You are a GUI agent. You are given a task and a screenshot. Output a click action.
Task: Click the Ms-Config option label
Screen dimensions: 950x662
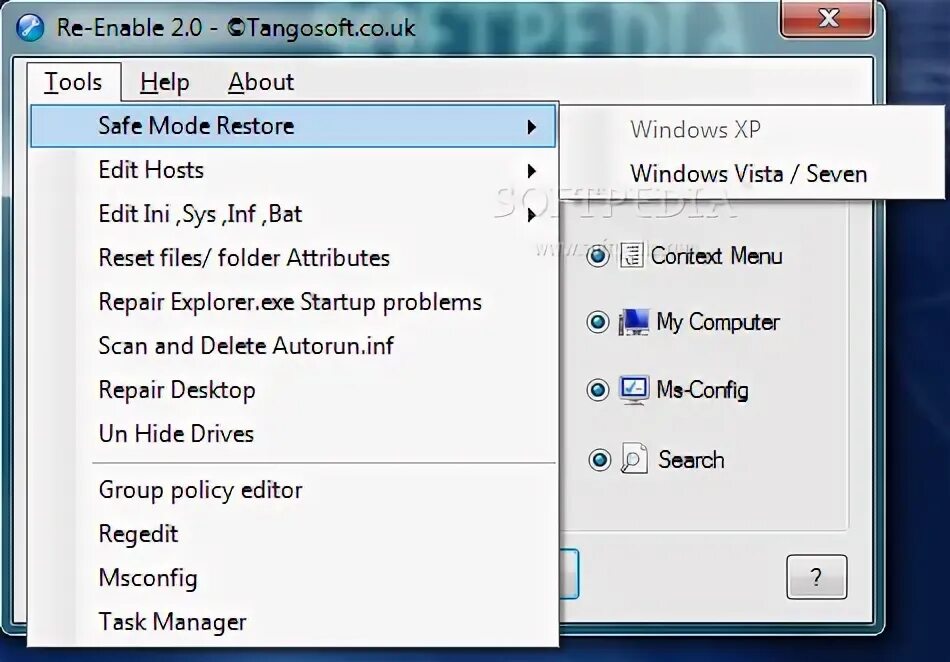tap(702, 389)
